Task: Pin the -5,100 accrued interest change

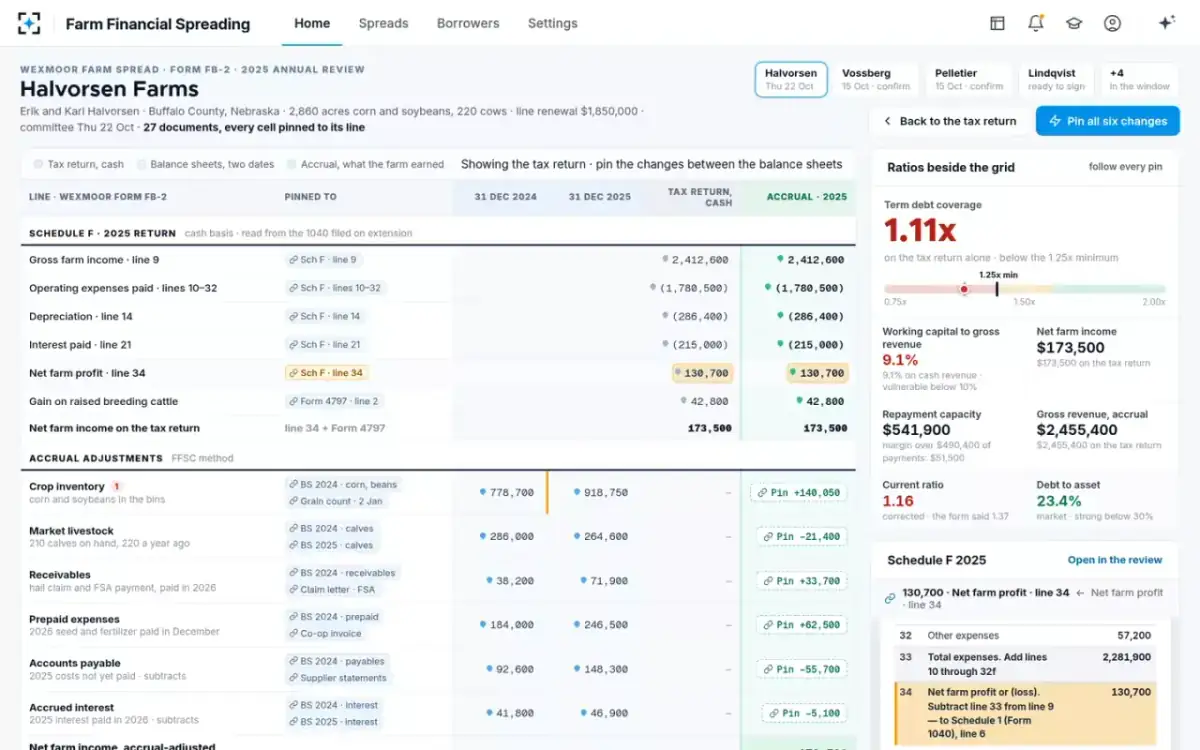Action: click(x=804, y=713)
